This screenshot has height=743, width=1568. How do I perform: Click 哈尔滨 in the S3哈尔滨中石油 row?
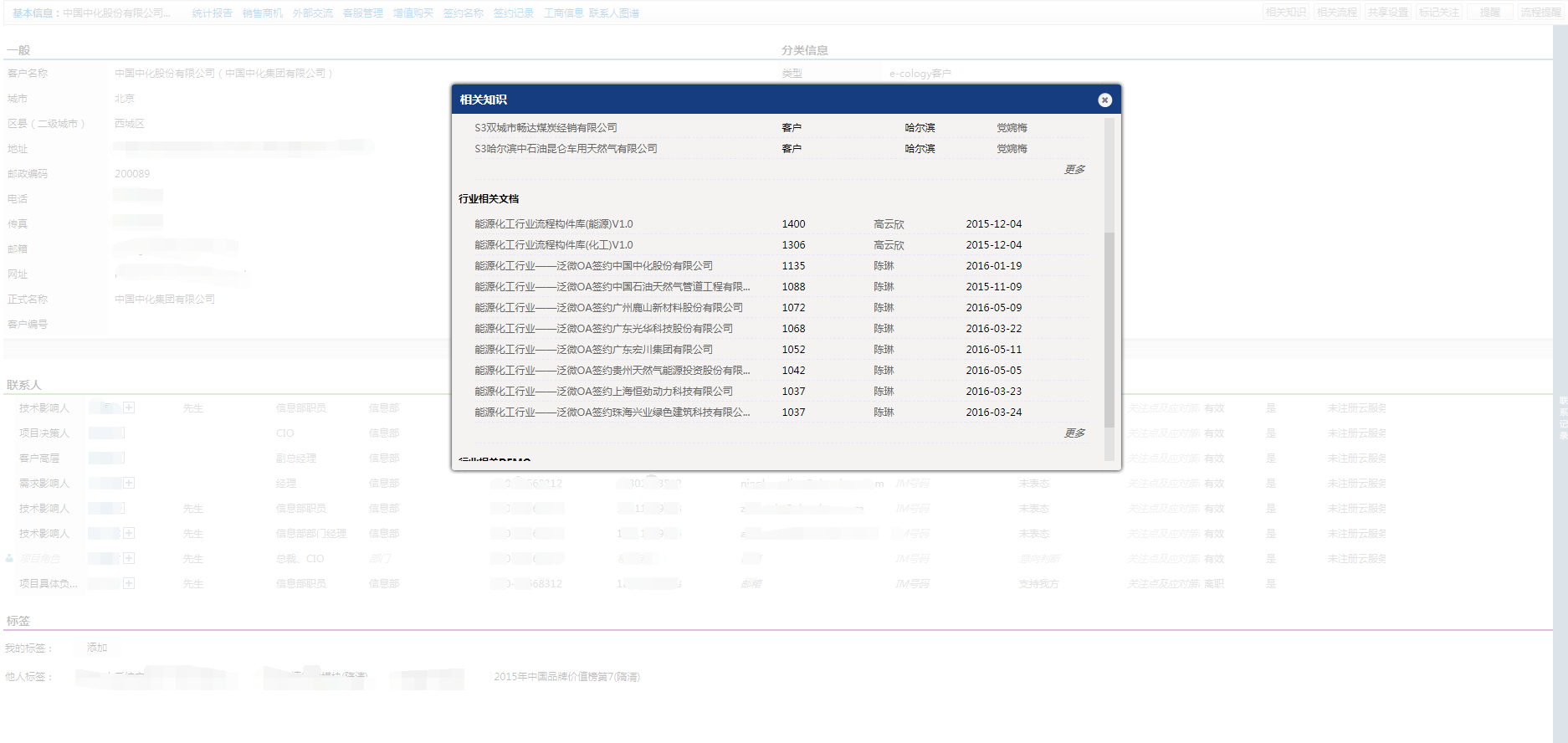coord(920,149)
